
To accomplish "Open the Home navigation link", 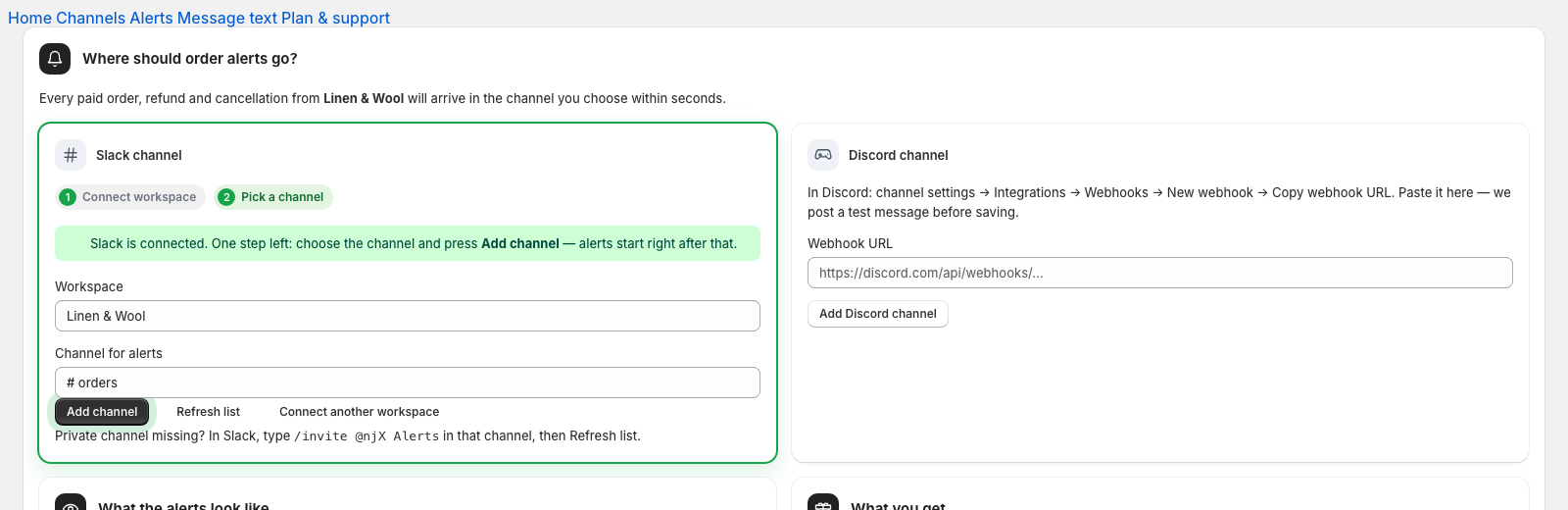I will tap(29, 18).
